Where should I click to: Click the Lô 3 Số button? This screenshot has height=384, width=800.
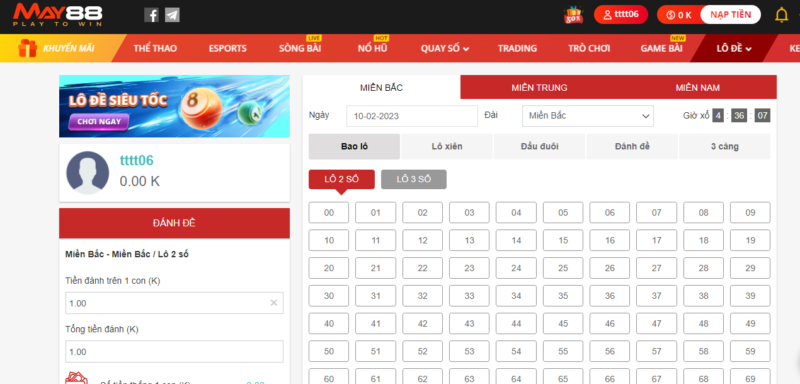coord(413,180)
